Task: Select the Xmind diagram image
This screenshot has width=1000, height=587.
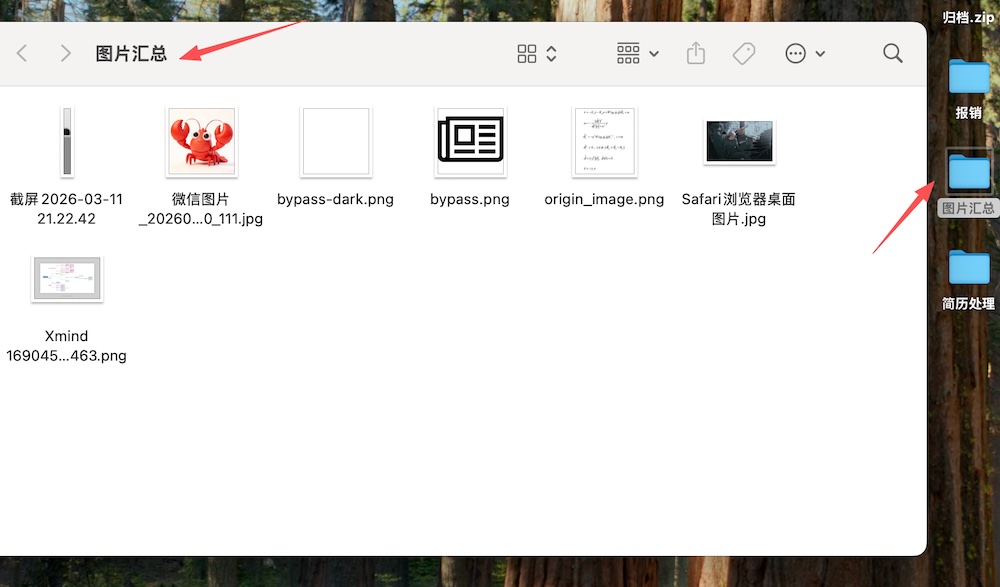Action: click(66, 278)
